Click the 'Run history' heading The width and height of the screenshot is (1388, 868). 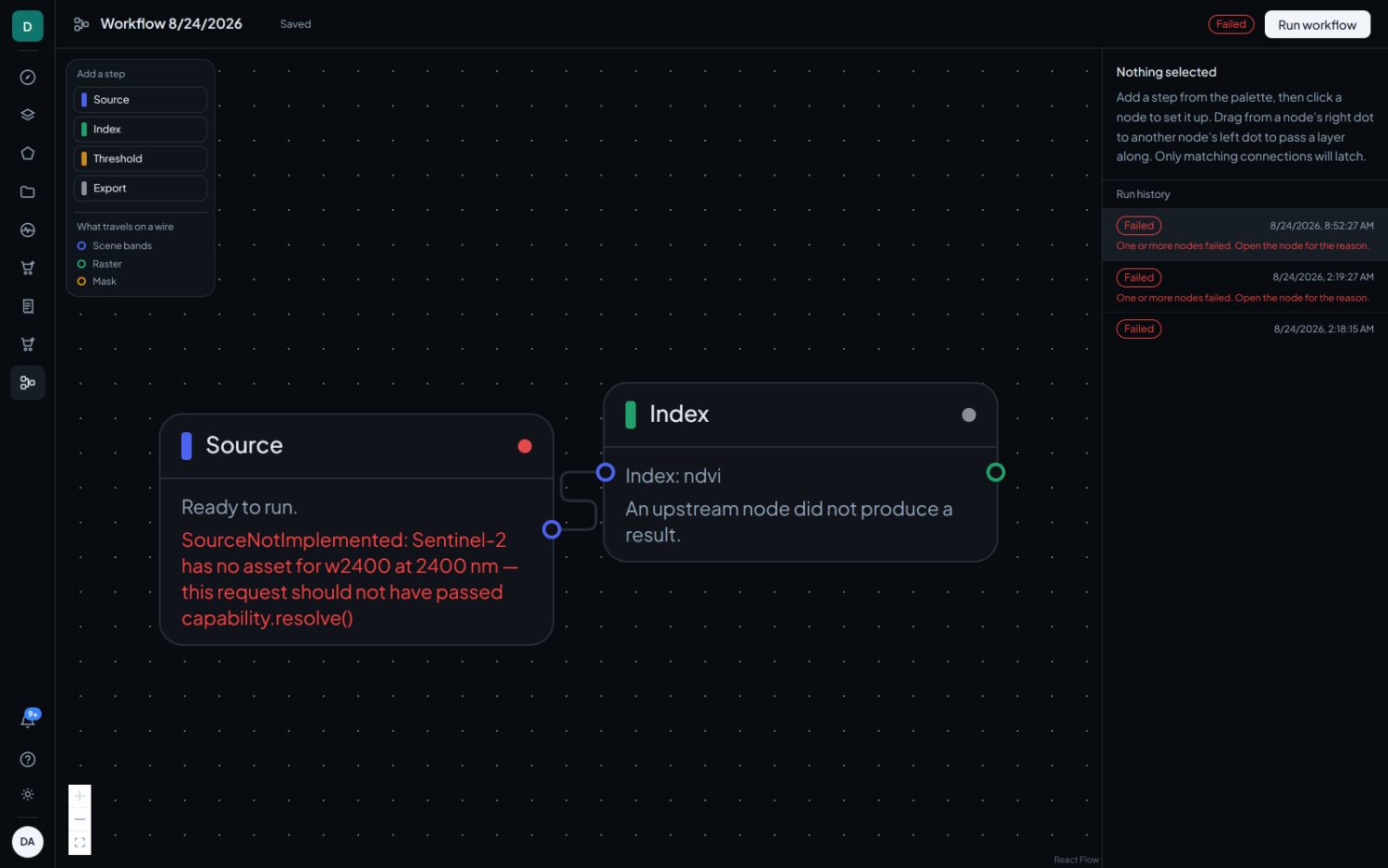[1143, 194]
